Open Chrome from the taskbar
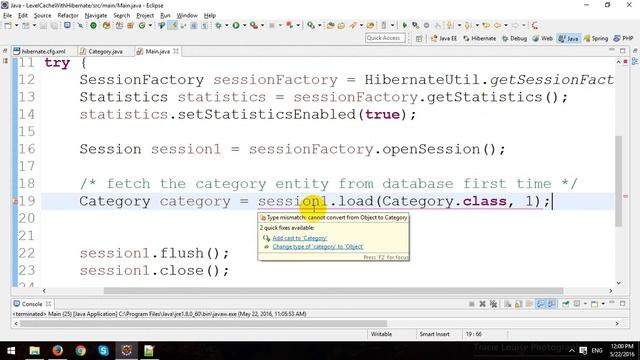This screenshot has width=640, height=360. click(80, 351)
